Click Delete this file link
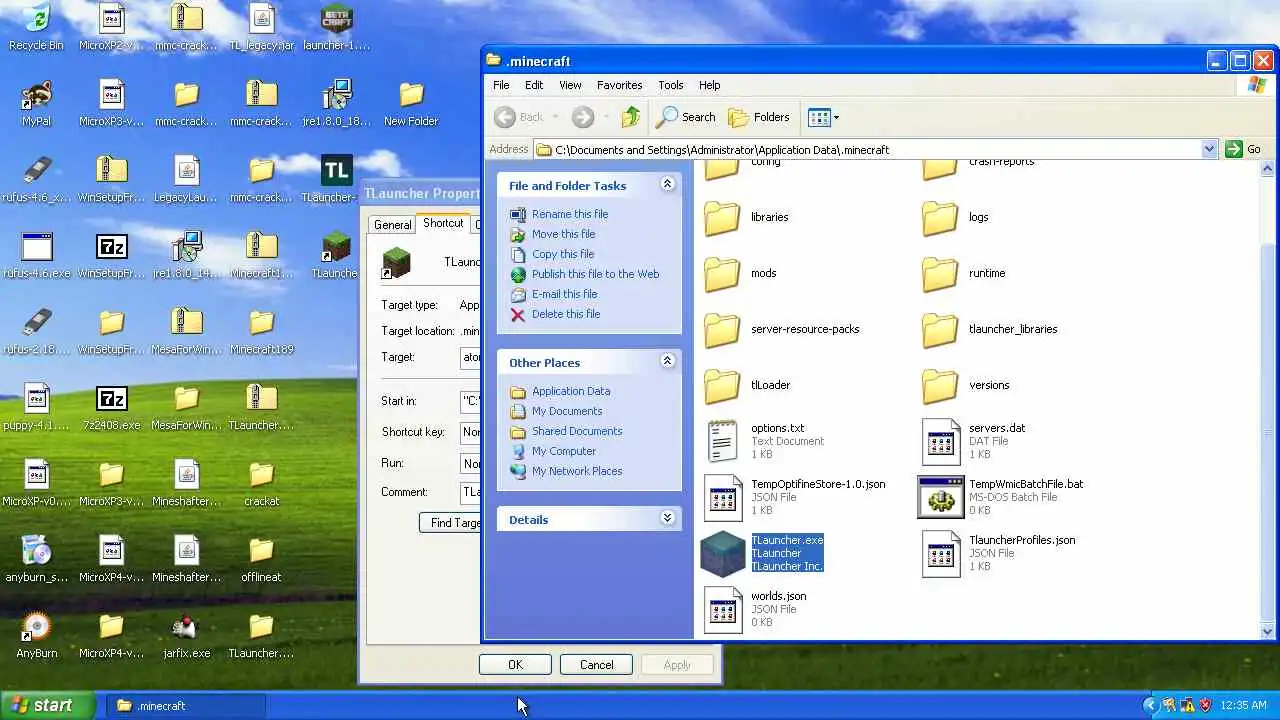This screenshot has width=1280, height=720. (x=566, y=314)
